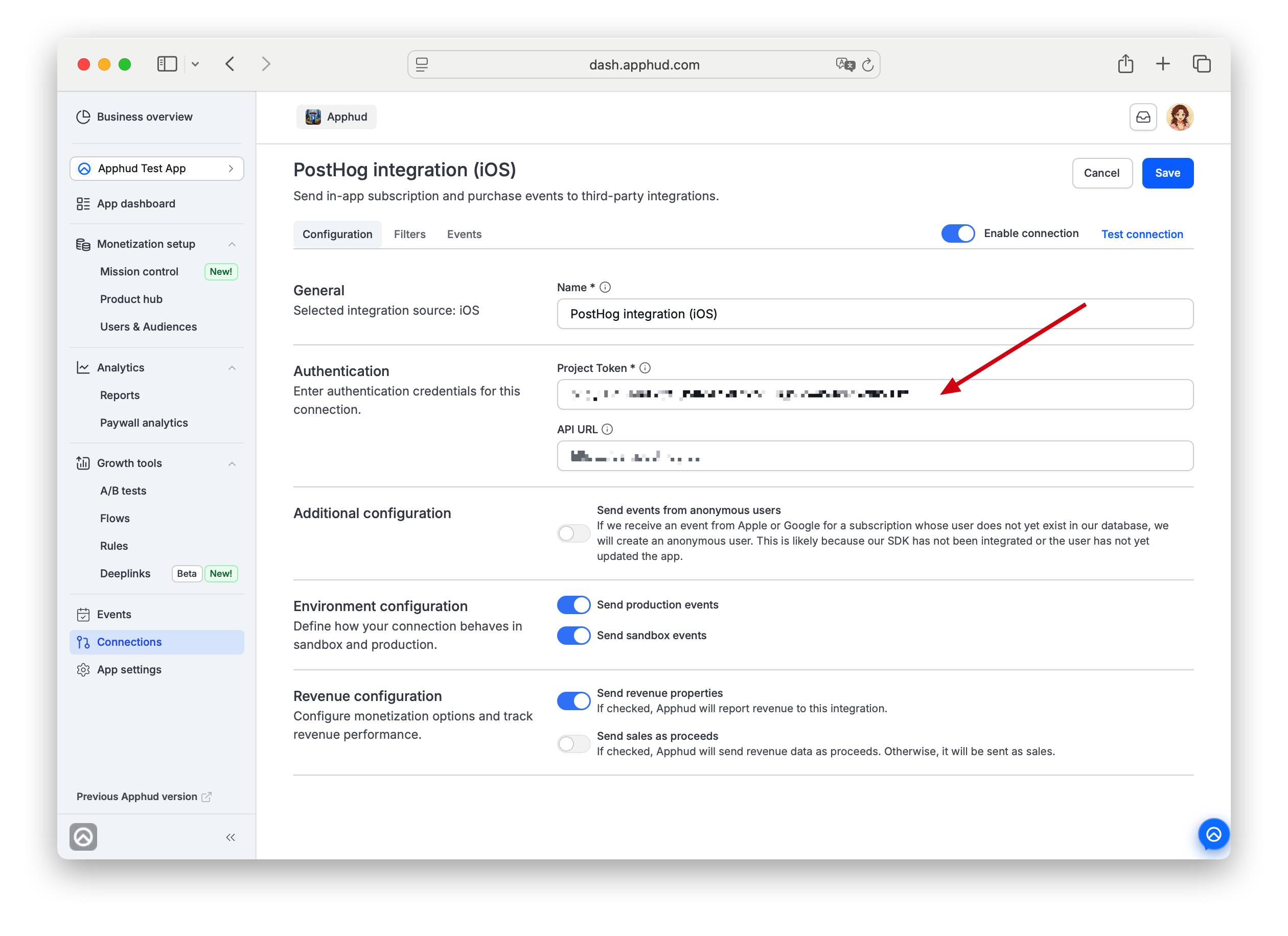Click the Events calendar icon
The image size is (1288, 936).
[x=83, y=614]
